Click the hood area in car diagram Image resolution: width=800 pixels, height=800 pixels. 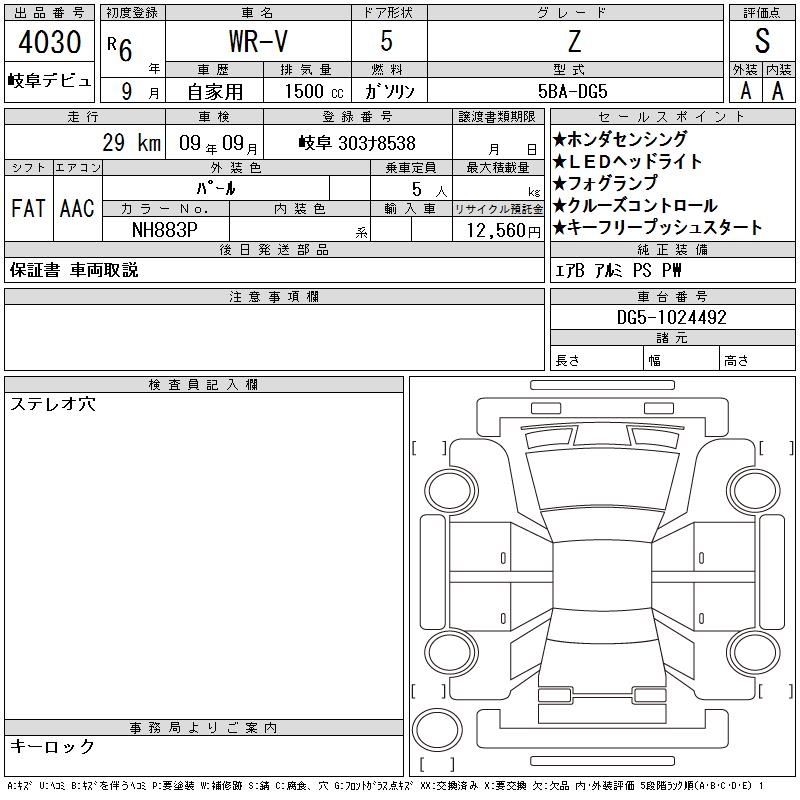[602, 480]
